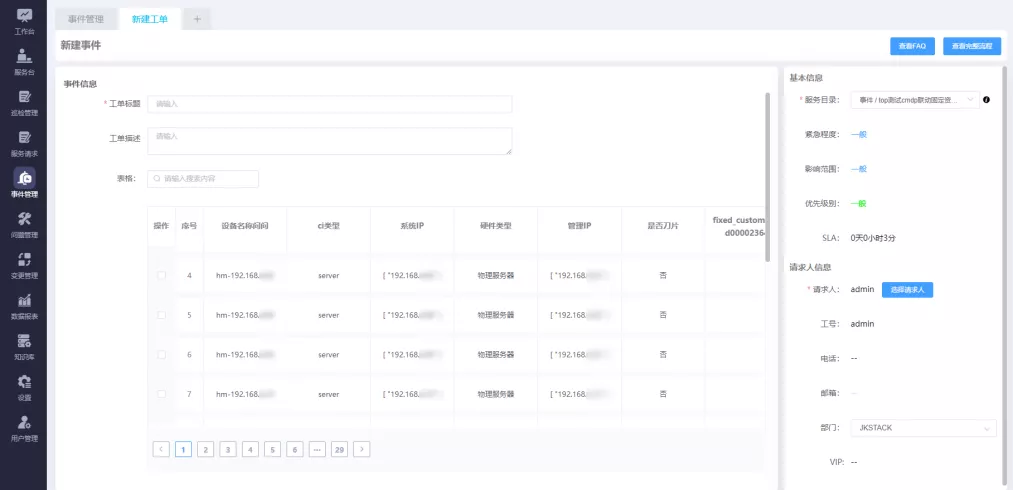Switch to the 事件管理 tab
Image resolution: width=1013 pixels, height=490 pixels.
(86, 19)
